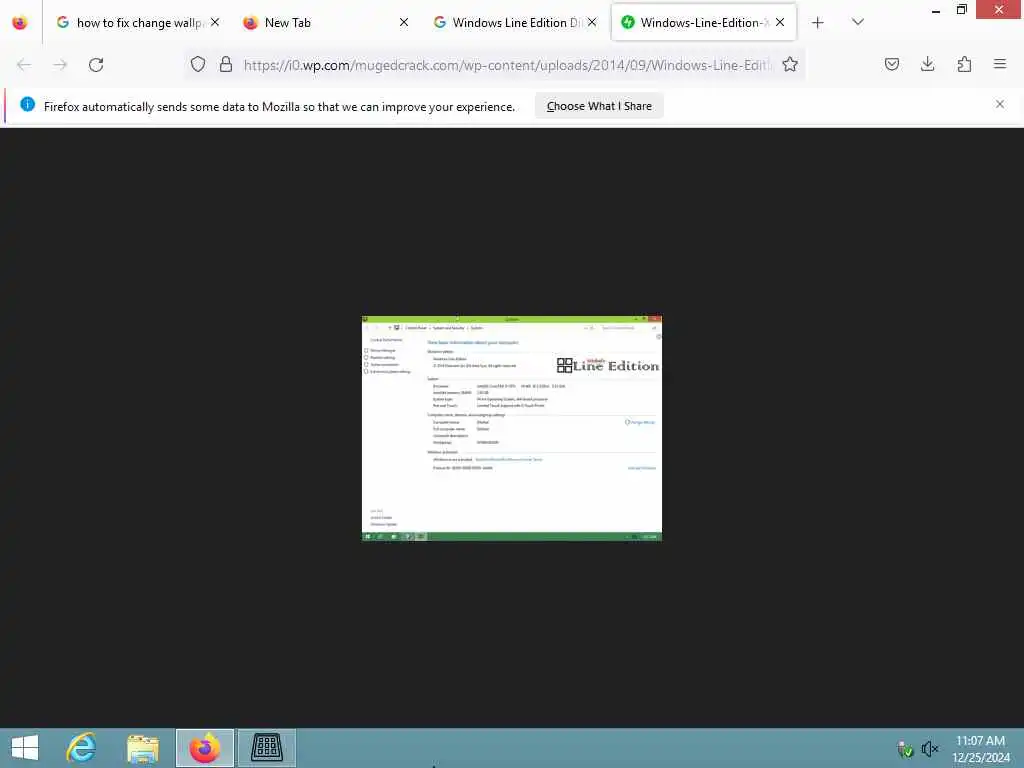Open the Downloads panel

pos(927,64)
